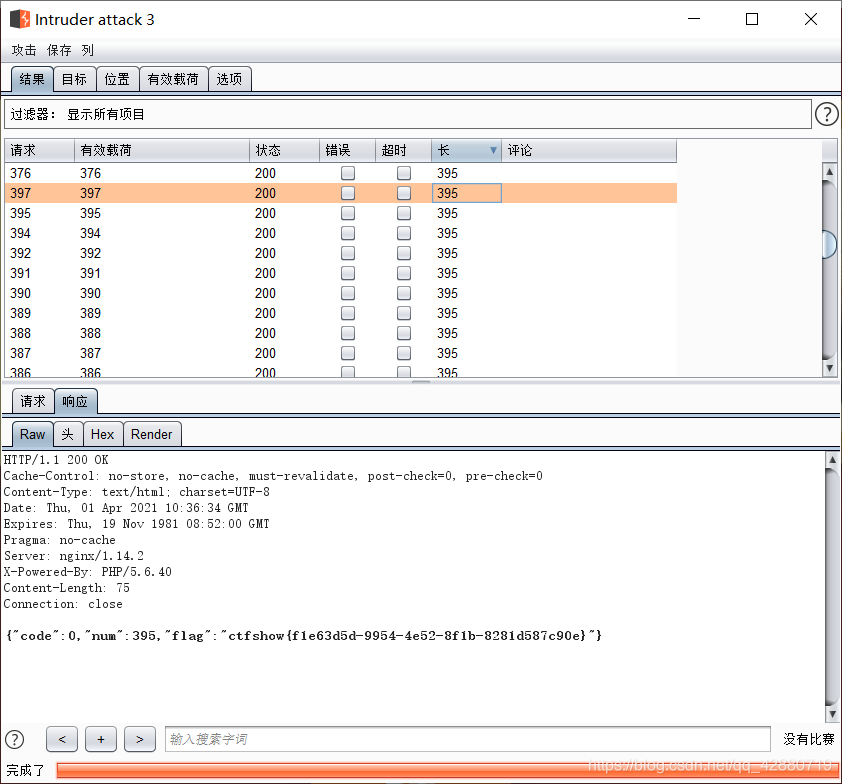842x784 pixels.
Task: Switch to the 目标 tab
Action: (x=75, y=79)
